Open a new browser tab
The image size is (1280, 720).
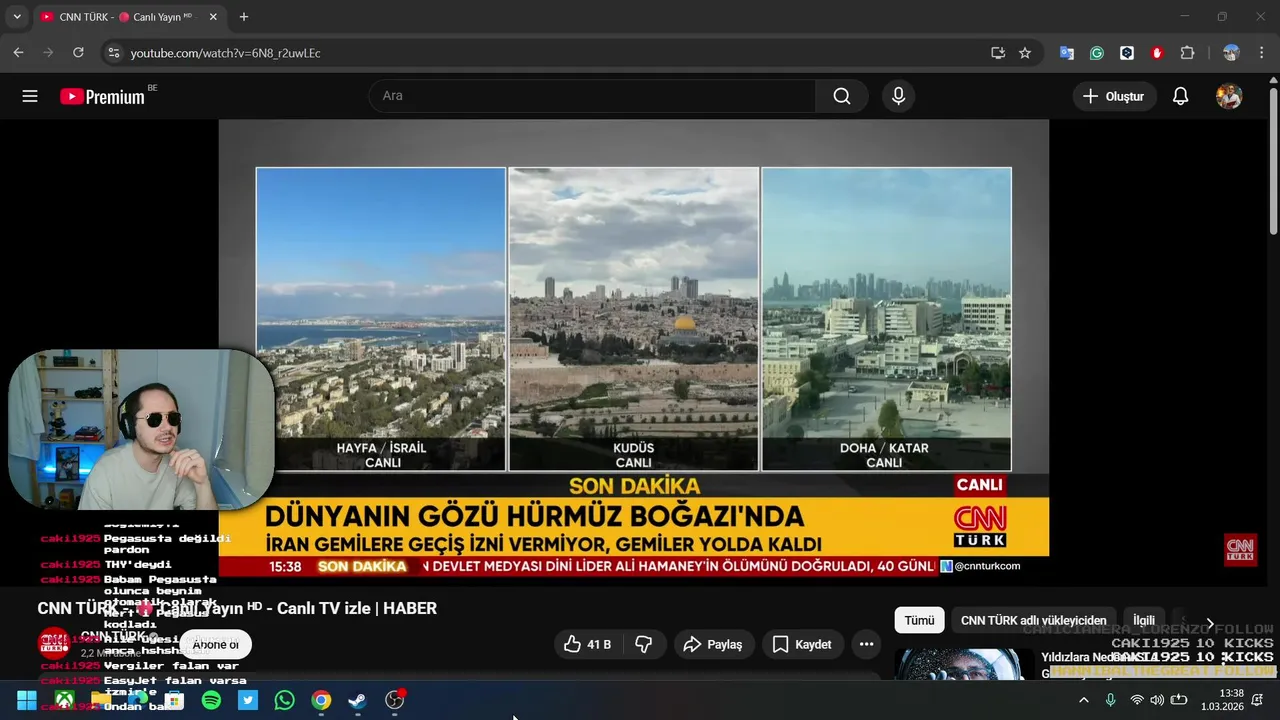[244, 17]
